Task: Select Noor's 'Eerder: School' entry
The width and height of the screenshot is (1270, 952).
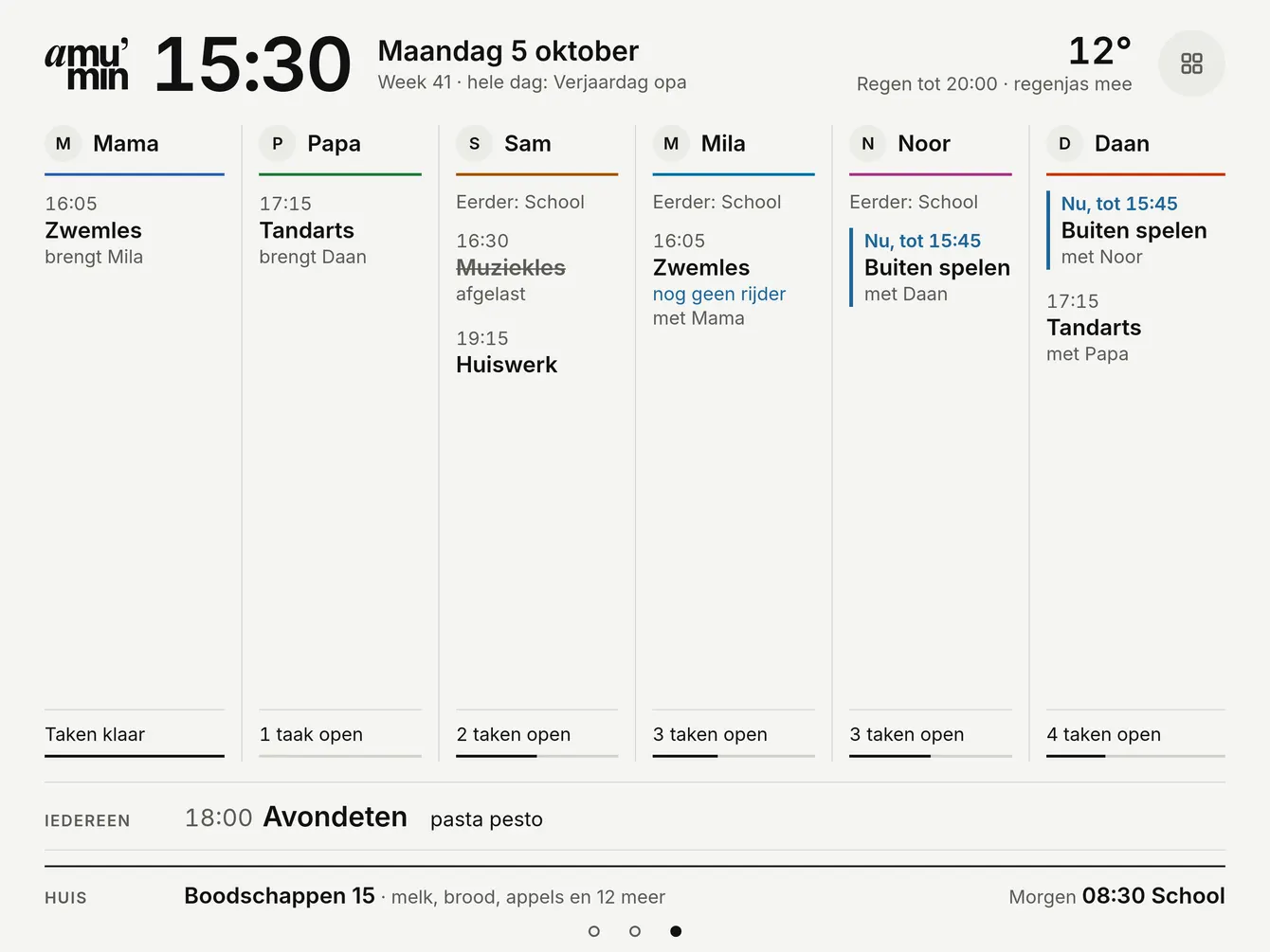Action: click(x=914, y=202)
